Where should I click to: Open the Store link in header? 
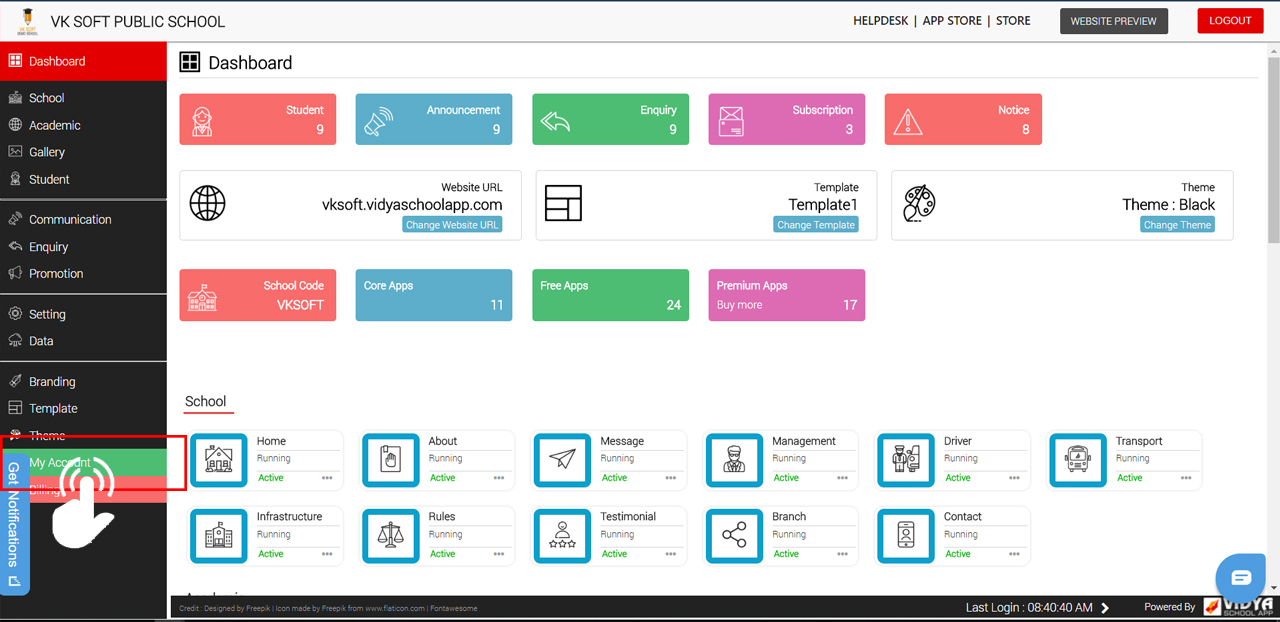pyautogui.click(x=1013, y=20)
